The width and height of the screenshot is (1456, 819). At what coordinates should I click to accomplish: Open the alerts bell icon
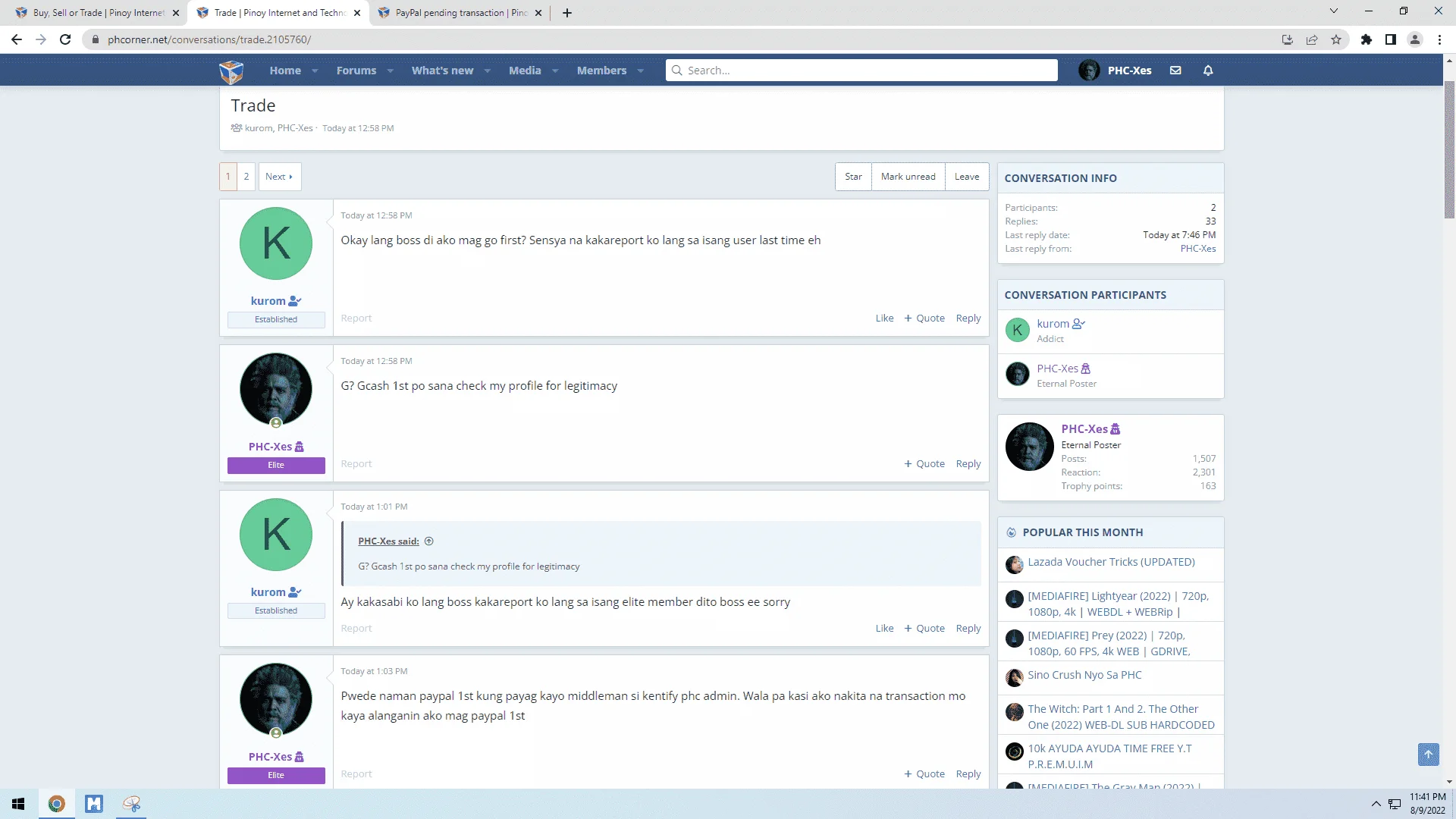click(x=1208, y=71)
